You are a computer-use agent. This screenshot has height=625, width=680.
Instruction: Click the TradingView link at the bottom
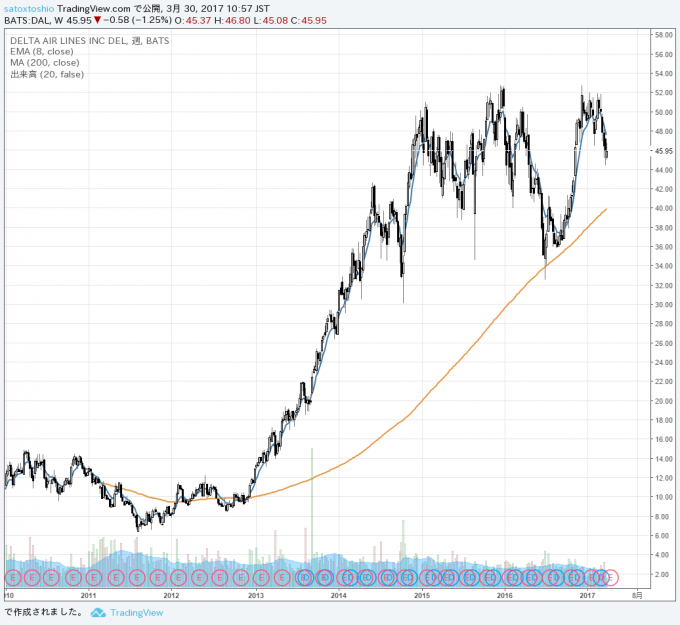coord(136,612)
